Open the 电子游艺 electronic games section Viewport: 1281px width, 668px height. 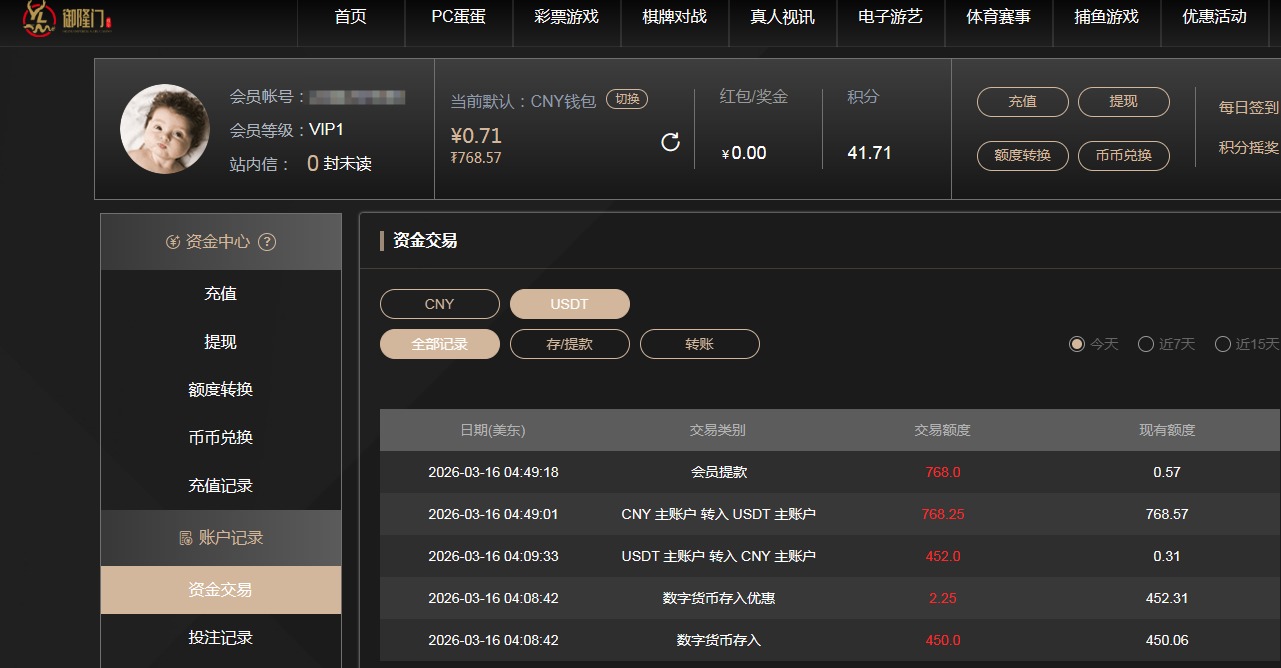(890, 17)
